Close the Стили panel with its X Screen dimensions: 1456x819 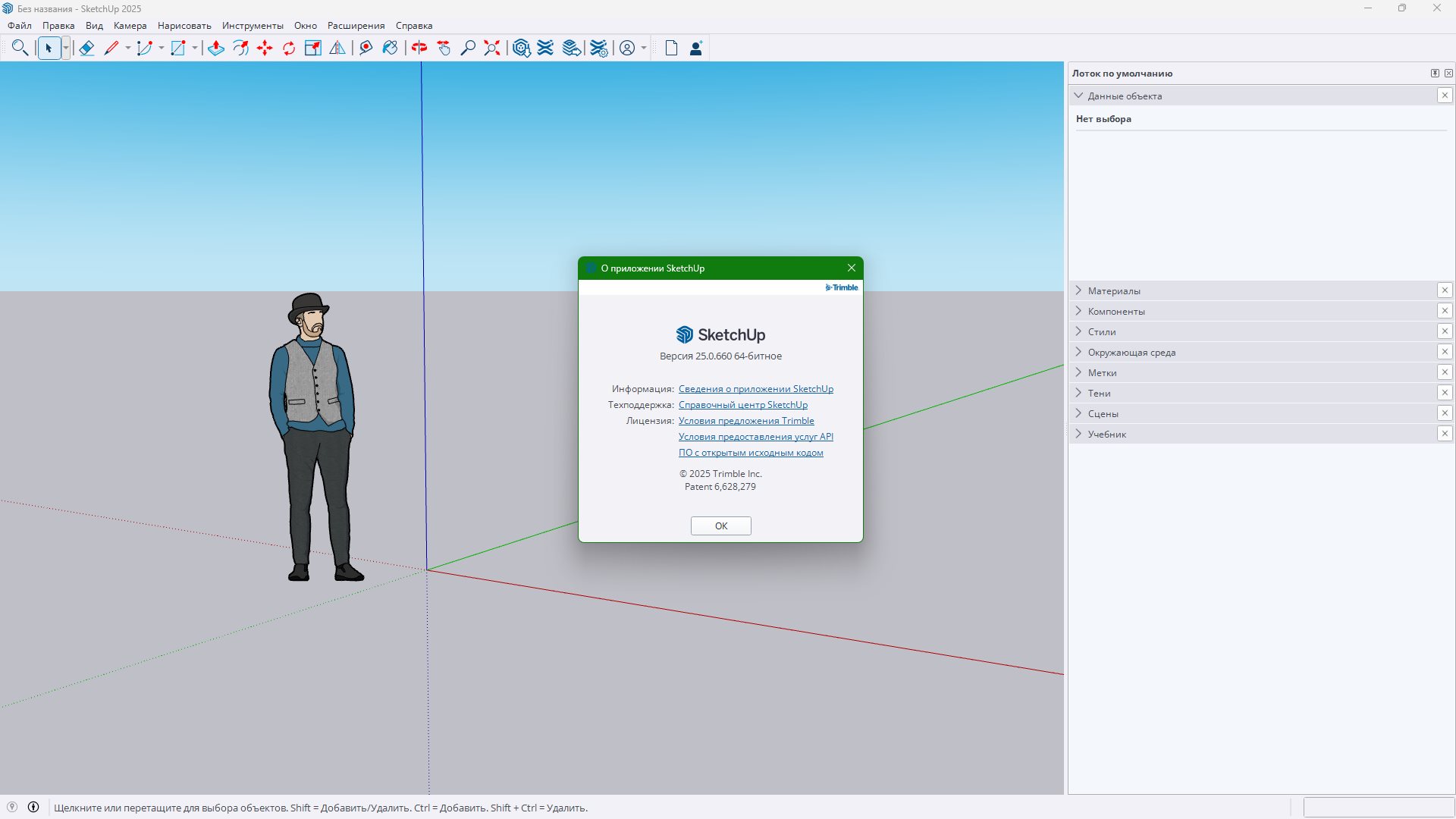(x=1444, y=331)
